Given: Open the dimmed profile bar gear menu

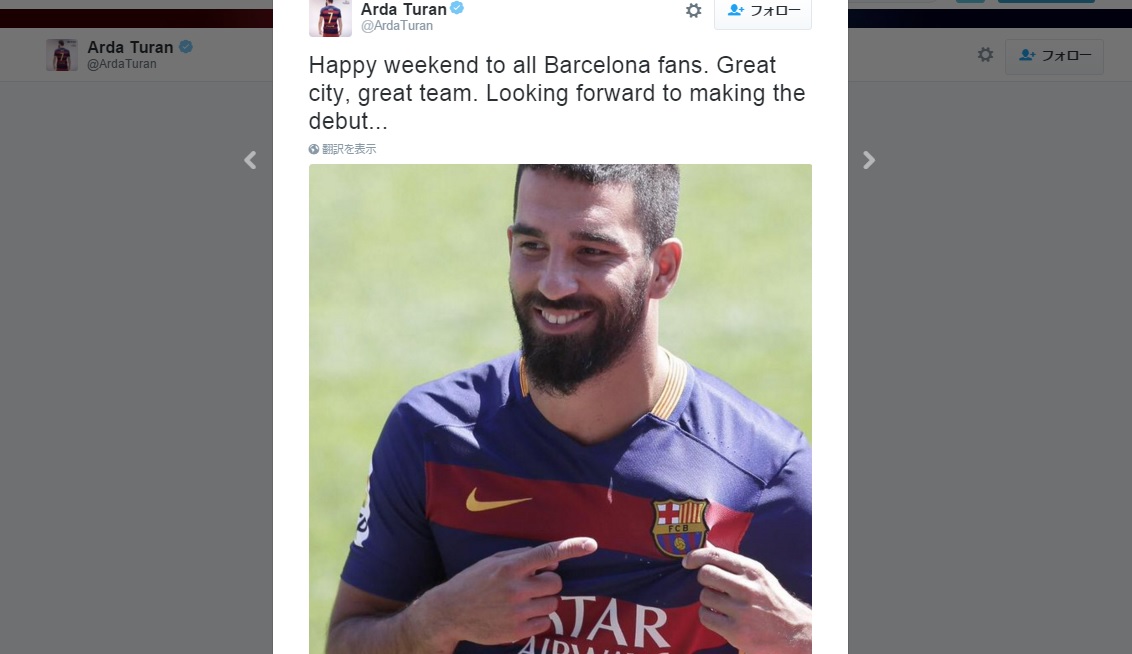Looking at the screenshot, I should point(985,55).
